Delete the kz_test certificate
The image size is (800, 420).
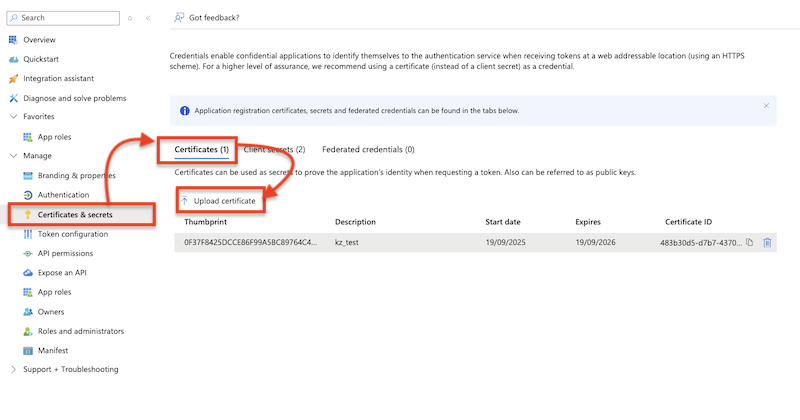pos(767,242)
